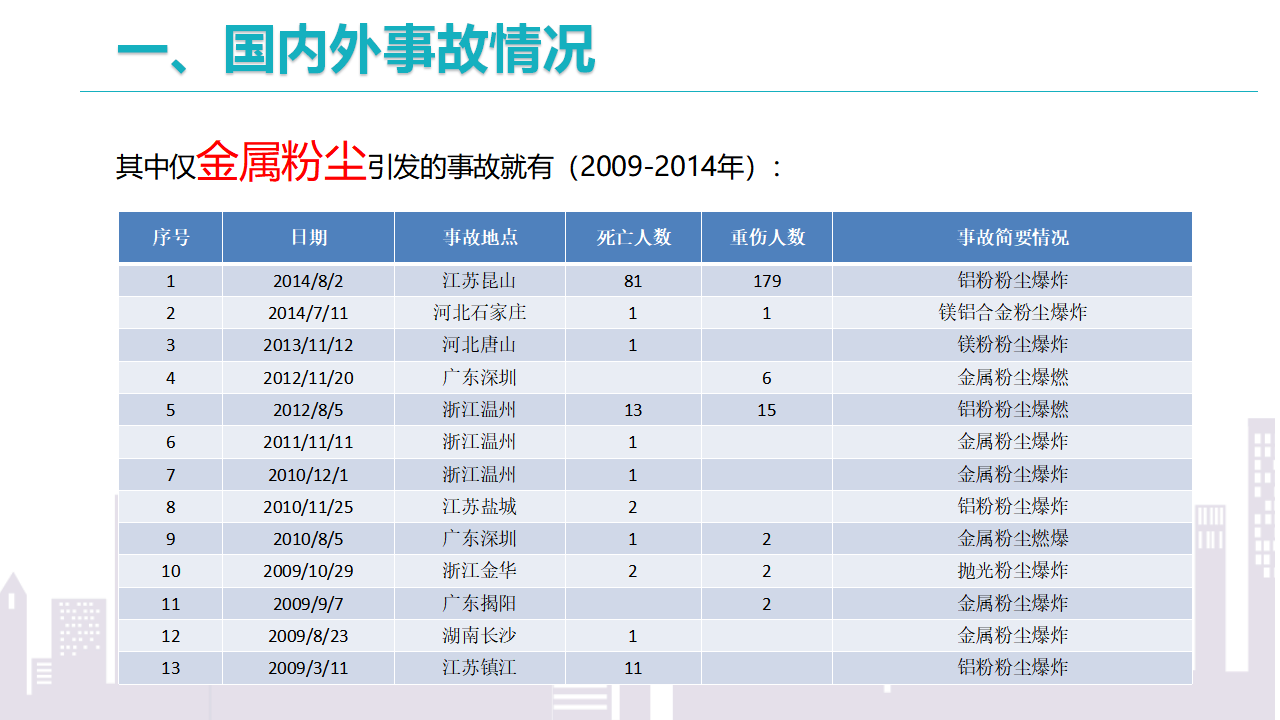Click the injured count 179 cell
1280x720 pixels.
pos(767,281)
